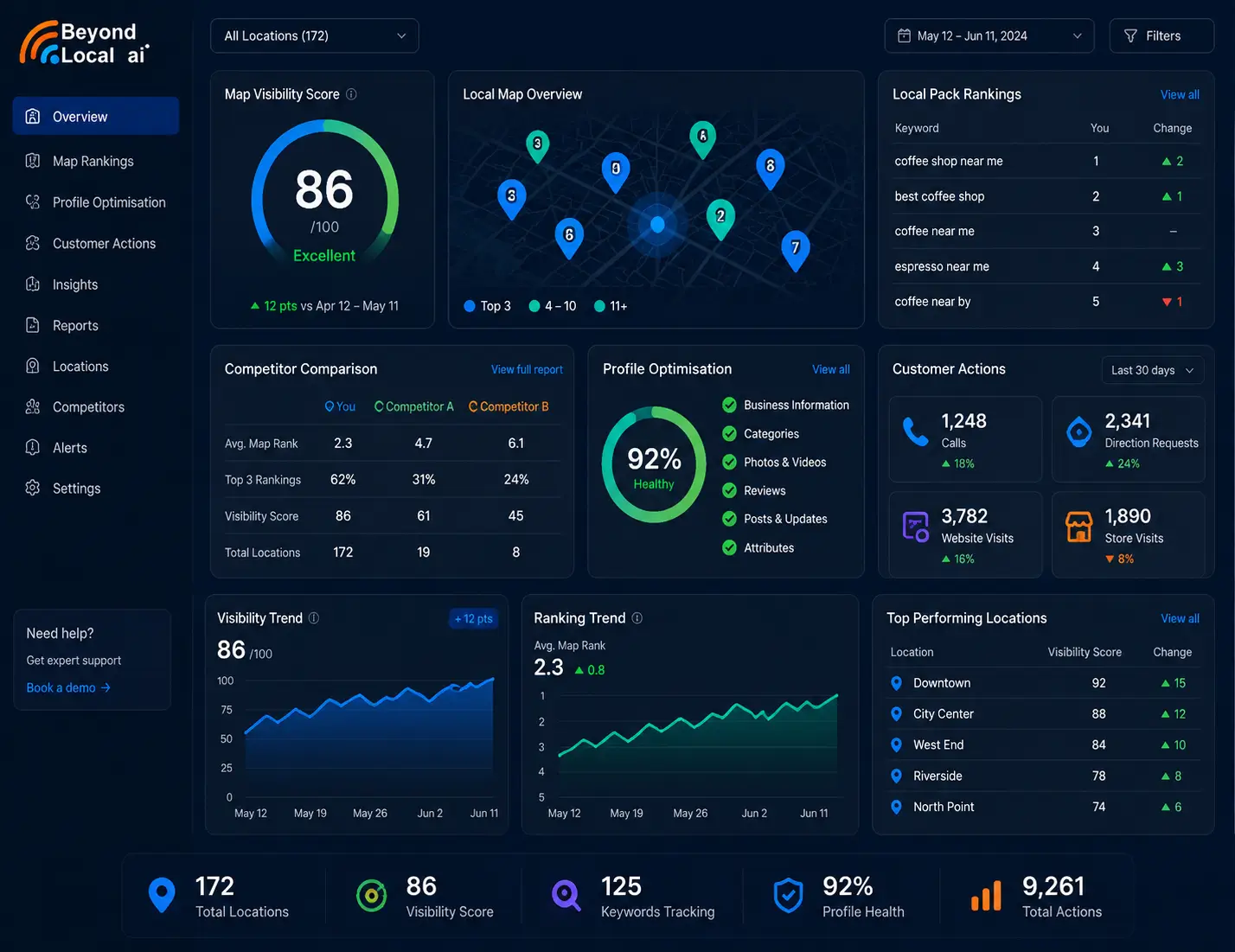Open Profile Optimisation in the sidebar

(109, 202)
